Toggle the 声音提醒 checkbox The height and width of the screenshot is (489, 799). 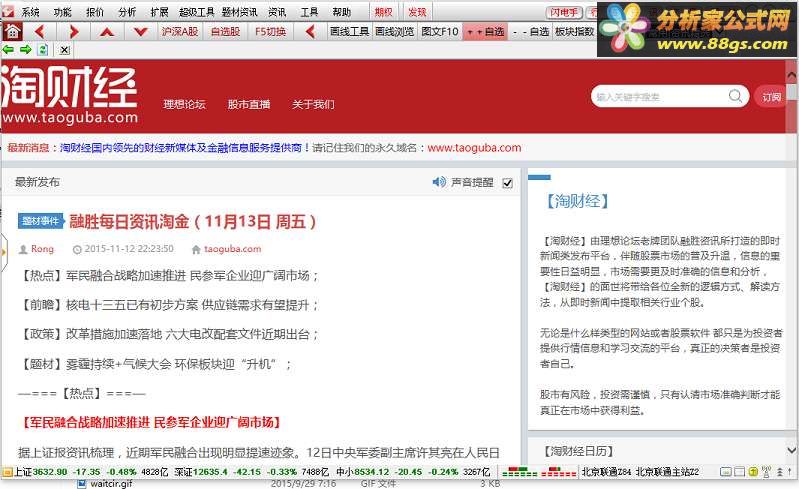(507, 183)
